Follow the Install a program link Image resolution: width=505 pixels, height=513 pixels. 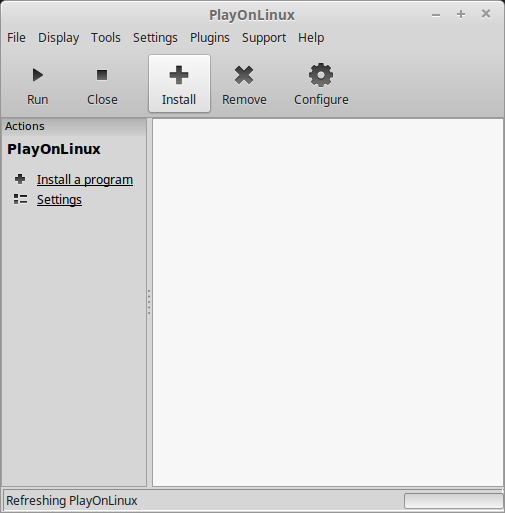point(85,180)
